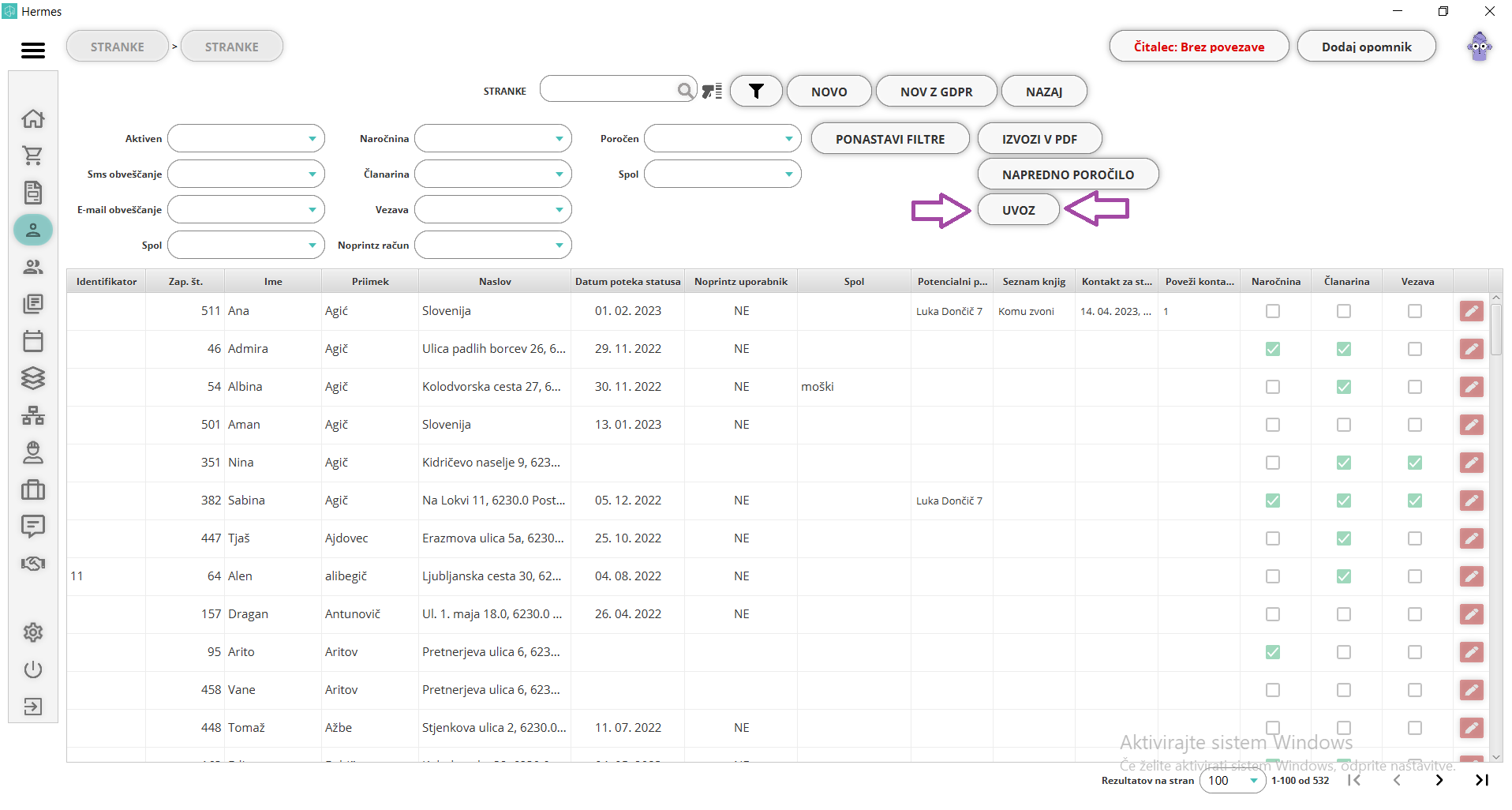Viewport: 1512px width, 810px height.
Task: Open the briefcase sidebar icon
Action: [33, 489]
